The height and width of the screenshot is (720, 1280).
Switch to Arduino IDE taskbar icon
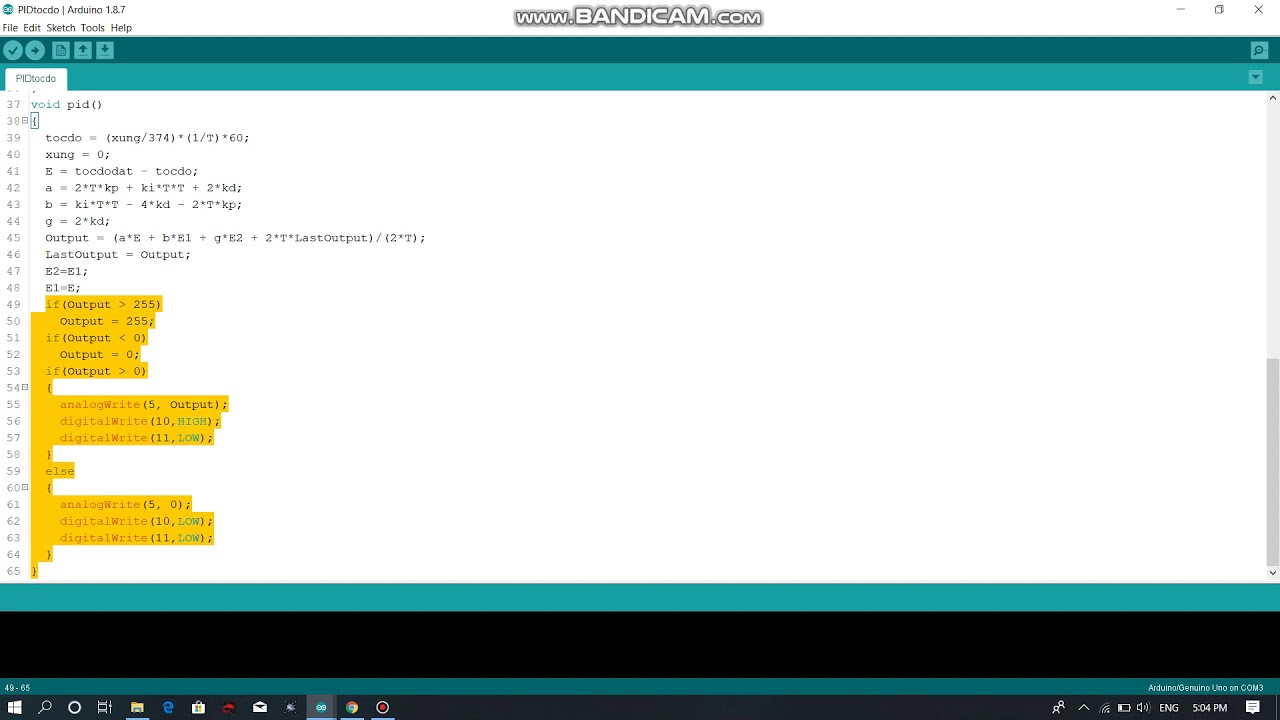click(321, 707)
